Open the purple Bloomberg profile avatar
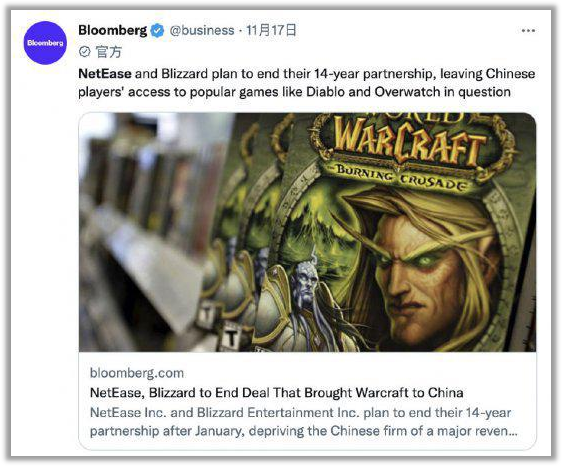 pyautogui.click(x=45, y=43)
